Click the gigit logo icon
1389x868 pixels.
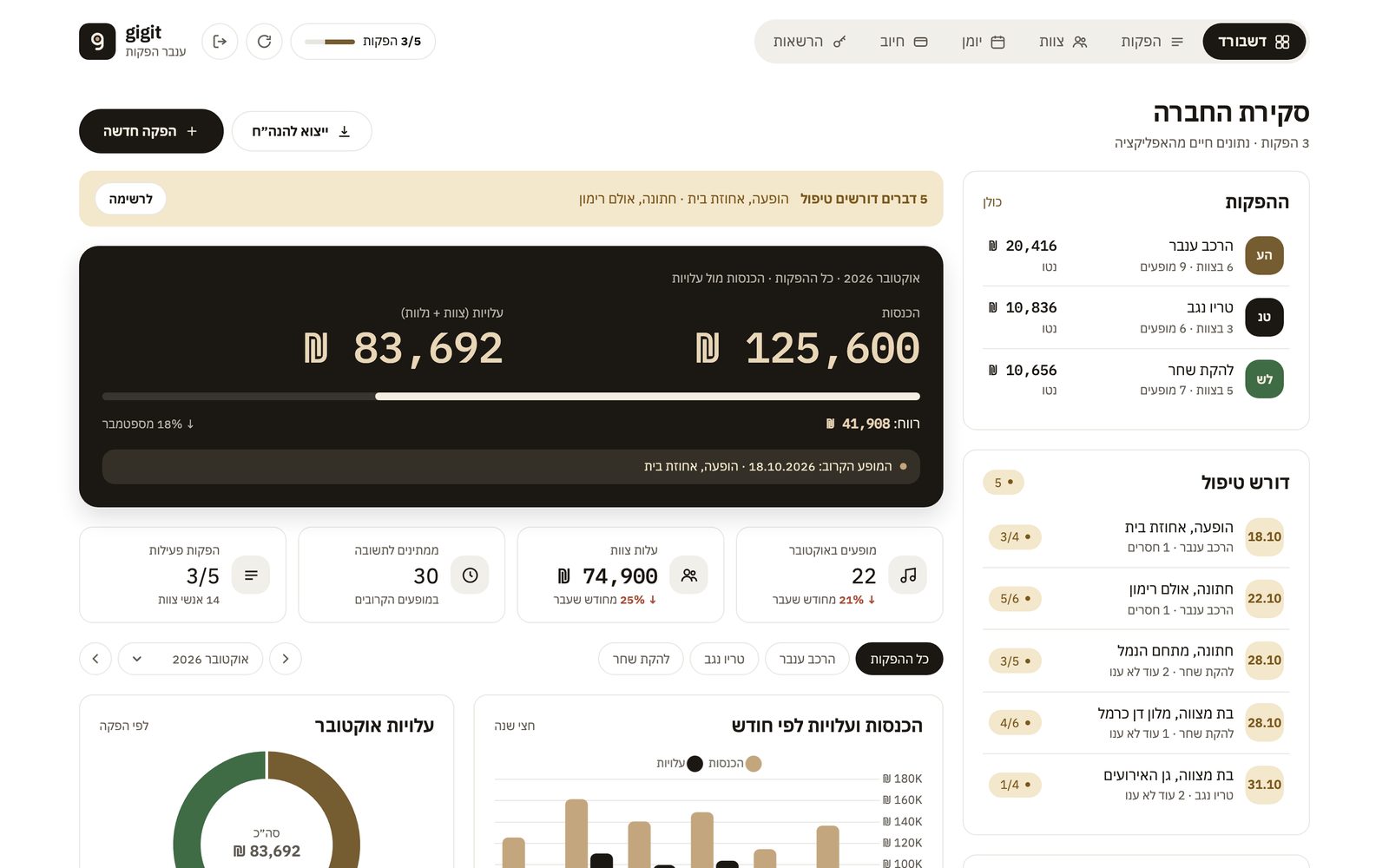tap(97, 42)
